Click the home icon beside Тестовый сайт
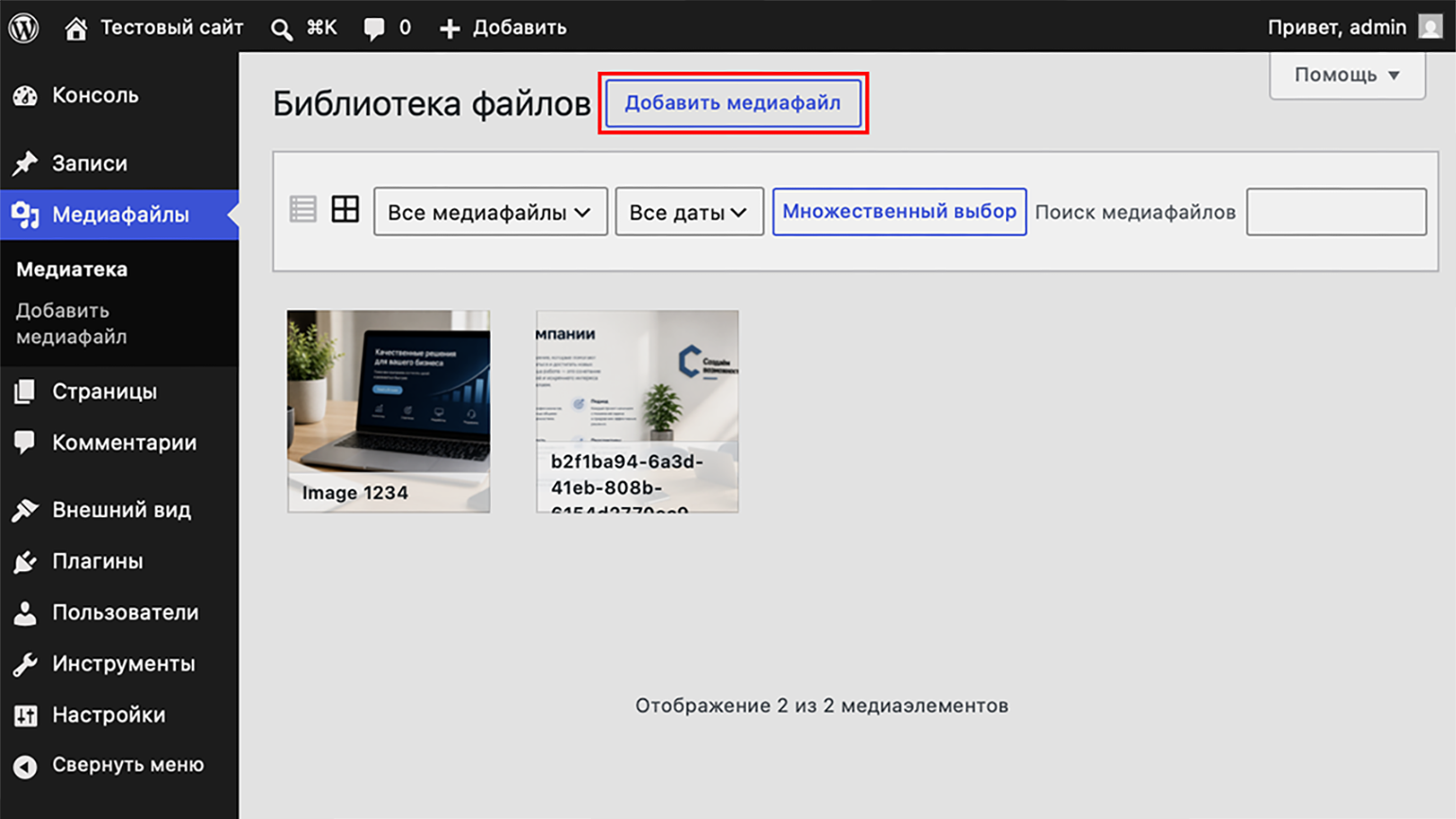This screenshot has height=819, width=1456. pyautogui.click(x=76, y=28)
